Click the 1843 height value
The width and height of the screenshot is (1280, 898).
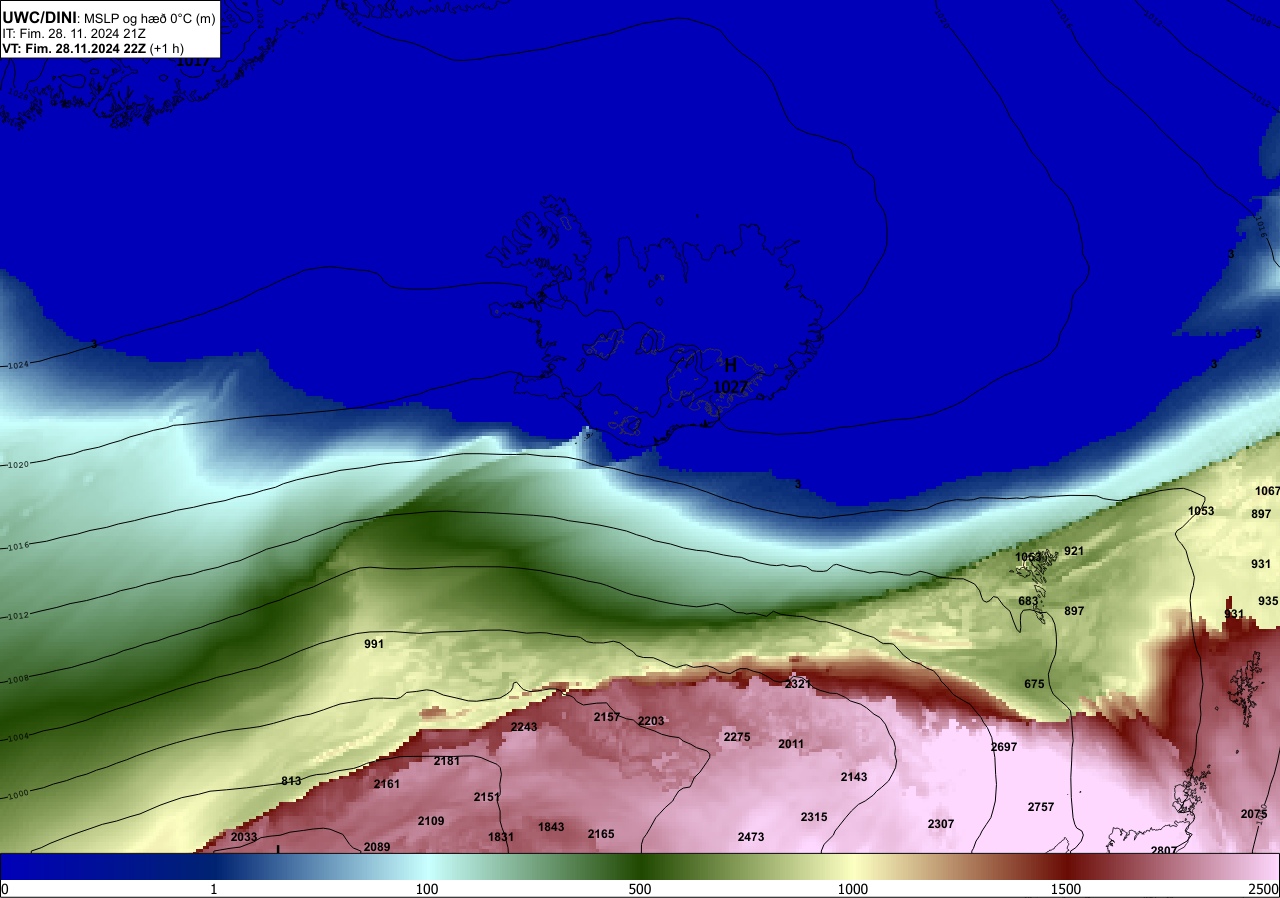click(x=551, y=827)
